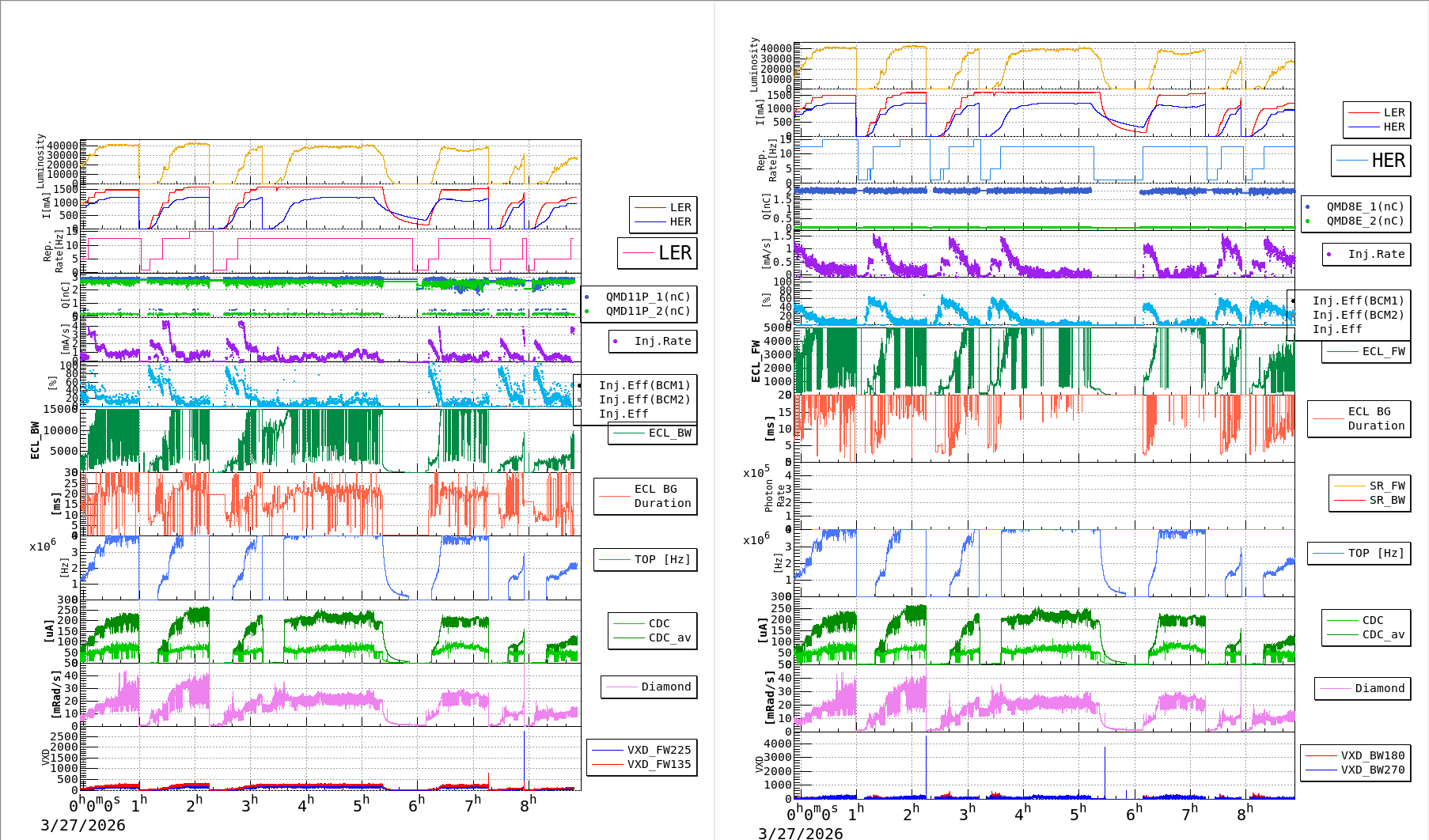This screenshot has width=1429, height=840.
Task: Click the VXD_BW270 legend entry
Action: click(1372, 770)
